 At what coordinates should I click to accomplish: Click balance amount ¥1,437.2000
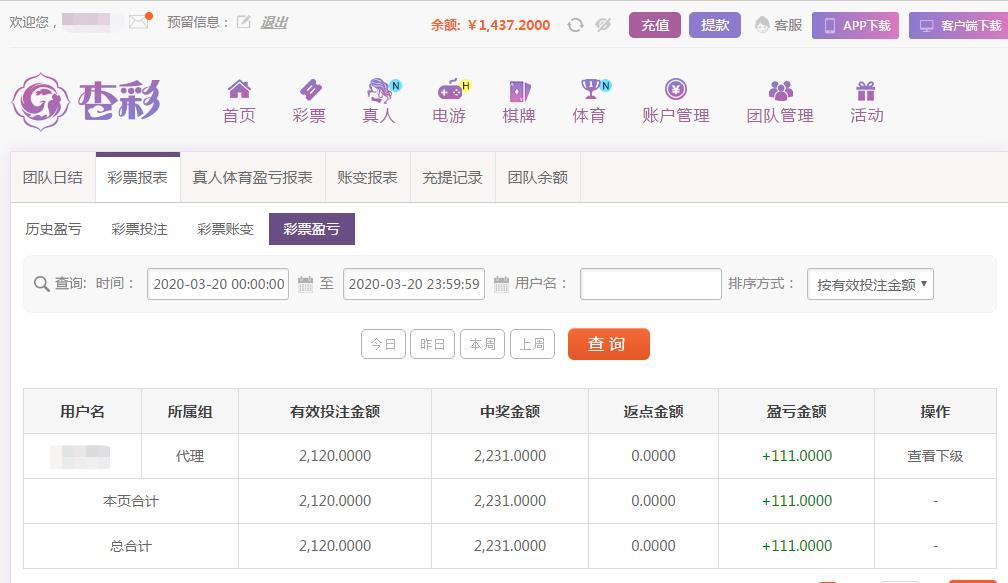pyautogui.click(x=508, y=25)
